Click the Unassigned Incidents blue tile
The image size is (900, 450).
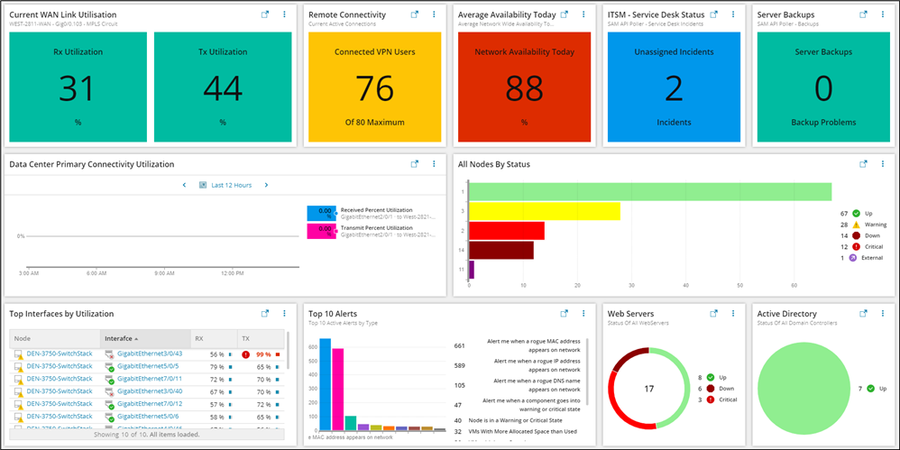pos(674,87)
